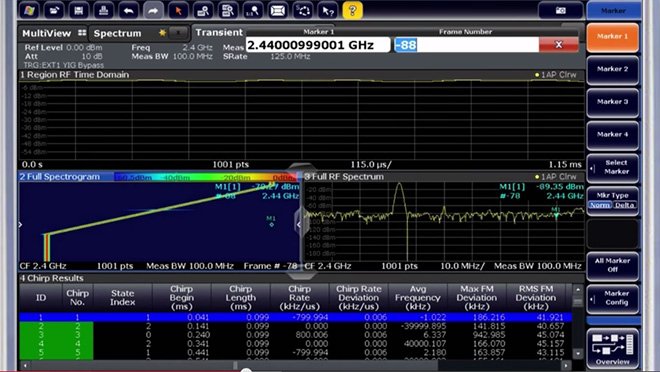Click the Windows start icon in toolbar
The width and height of the screenshot is (660, 372).
click(x=29, y=10)
